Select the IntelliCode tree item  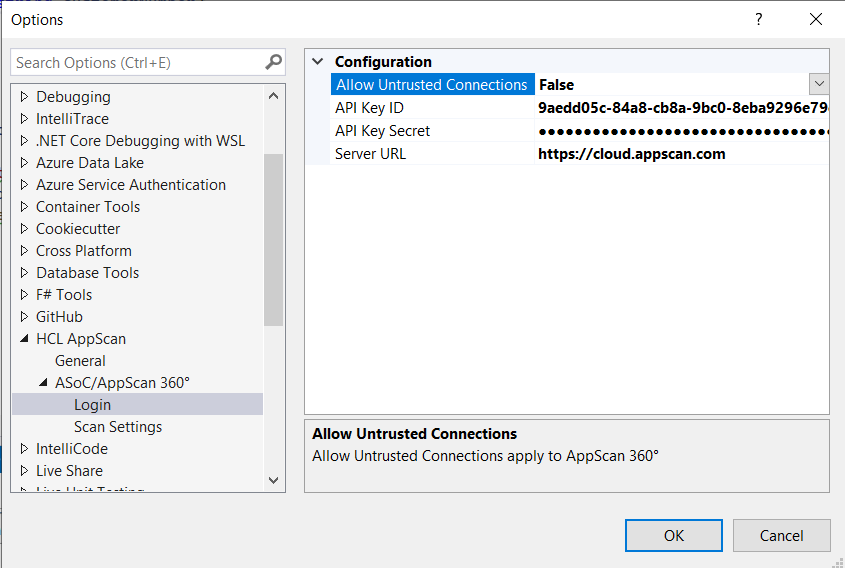click(x=72, y=448)
